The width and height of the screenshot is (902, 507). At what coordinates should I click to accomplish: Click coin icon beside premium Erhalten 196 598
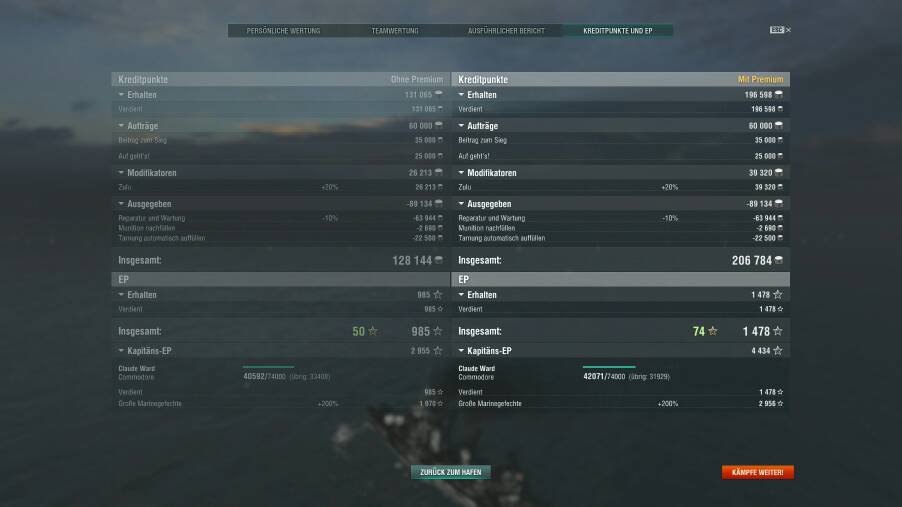pyautogui.click(x=778, y=94)
